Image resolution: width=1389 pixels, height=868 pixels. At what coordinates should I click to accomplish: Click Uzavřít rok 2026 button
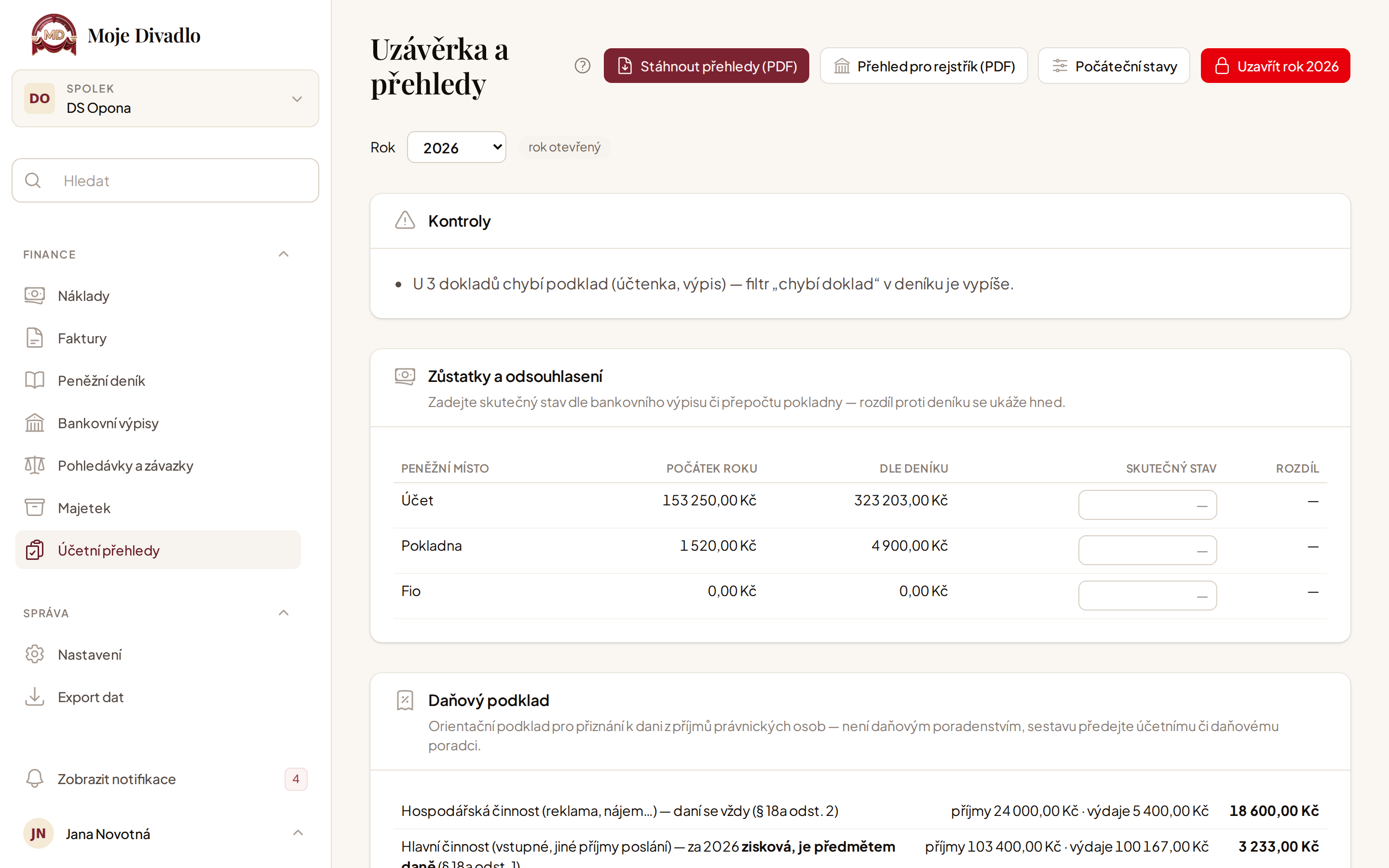[x=1275, y=66]
